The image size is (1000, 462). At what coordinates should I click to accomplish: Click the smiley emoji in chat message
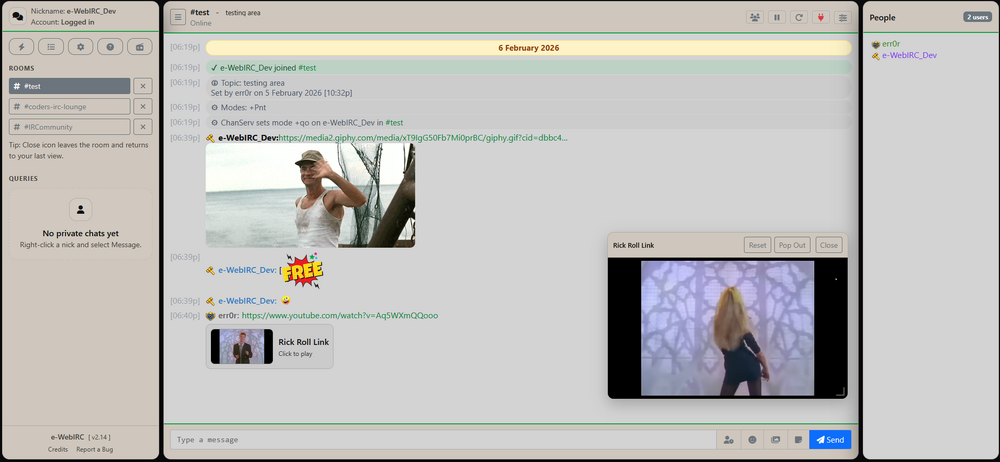[286, 301]
